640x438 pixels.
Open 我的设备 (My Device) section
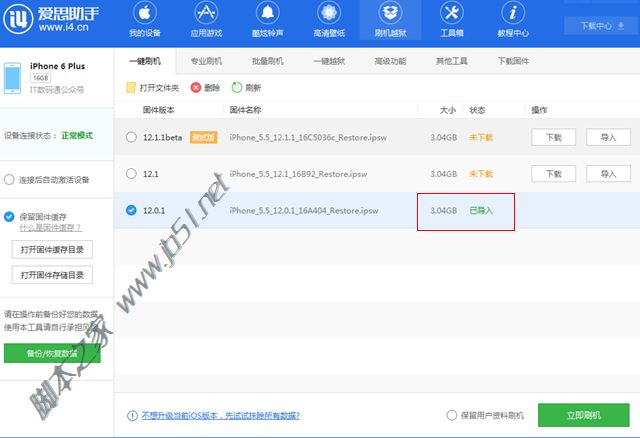[x=145, y=20]
